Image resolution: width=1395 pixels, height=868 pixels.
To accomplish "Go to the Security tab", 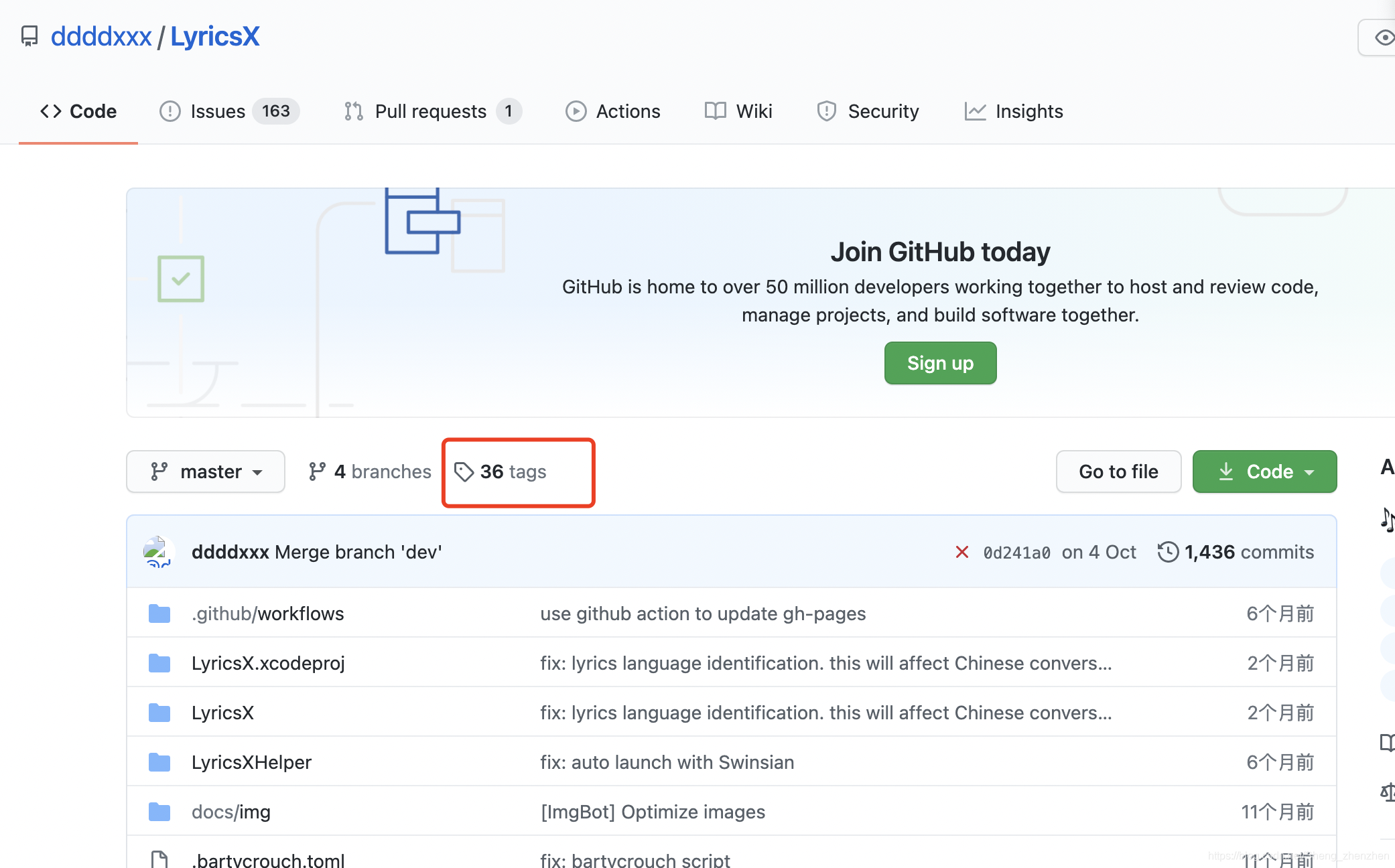I will [868, 111].
